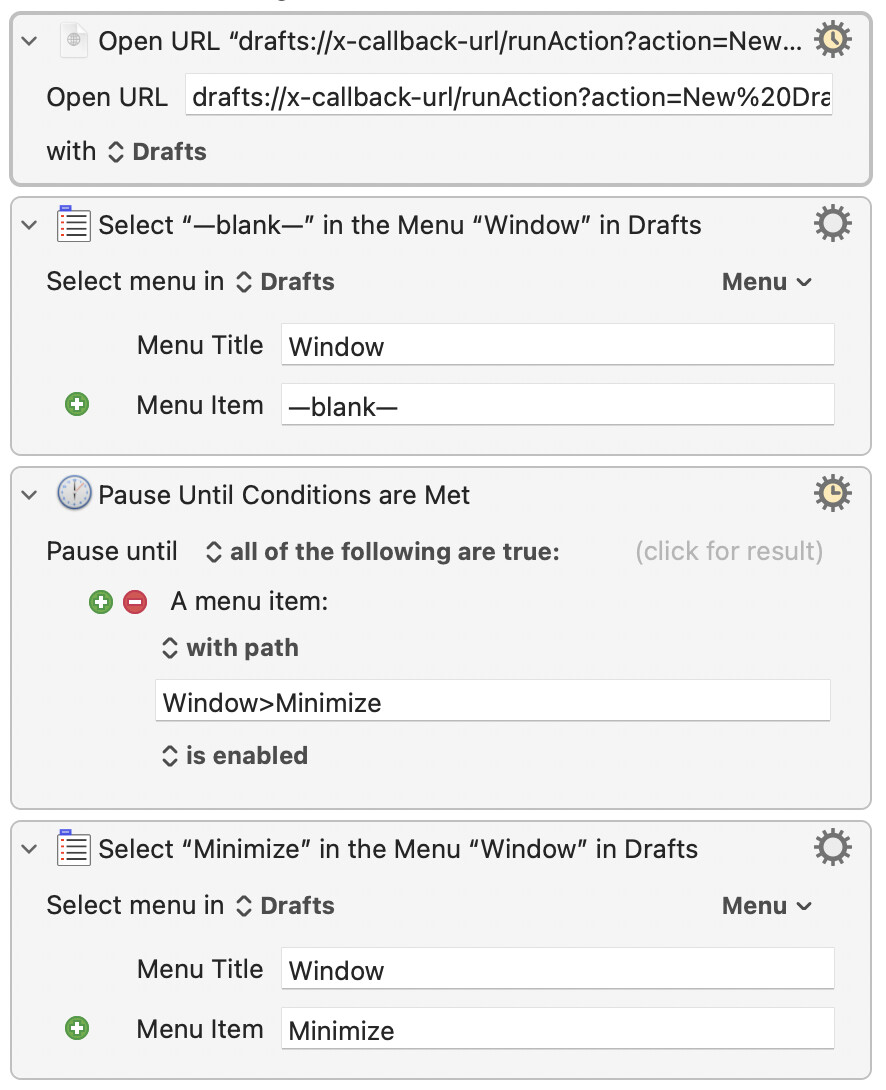
Task: Click the clock icon of Pause Until action
Action: 74,494
